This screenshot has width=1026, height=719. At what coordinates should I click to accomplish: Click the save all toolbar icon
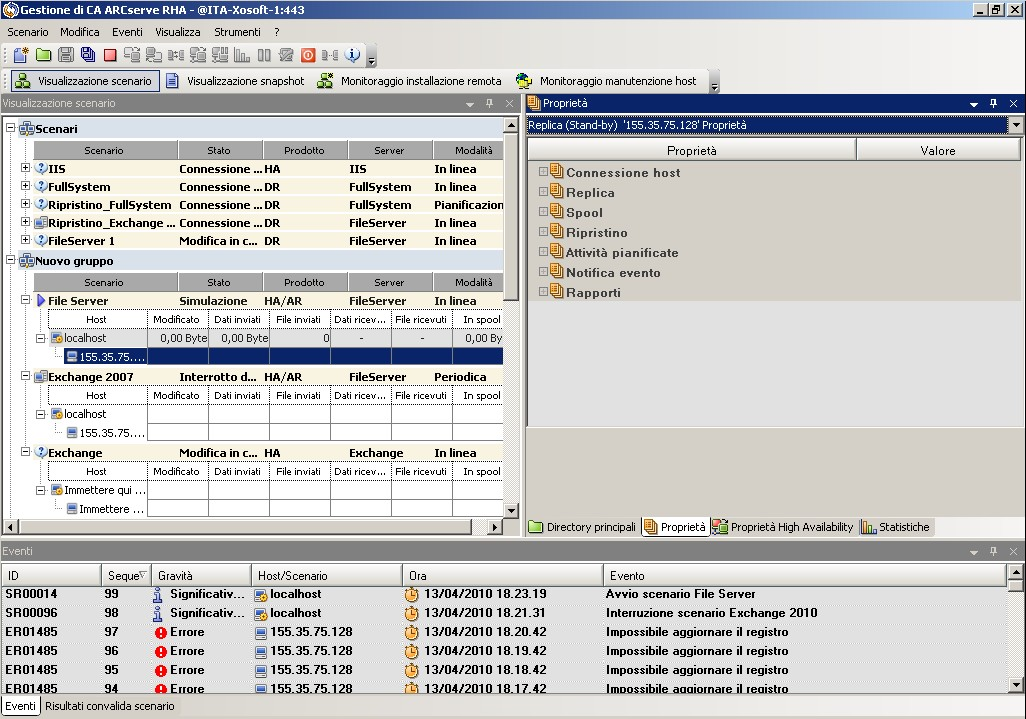click(88, 55)
